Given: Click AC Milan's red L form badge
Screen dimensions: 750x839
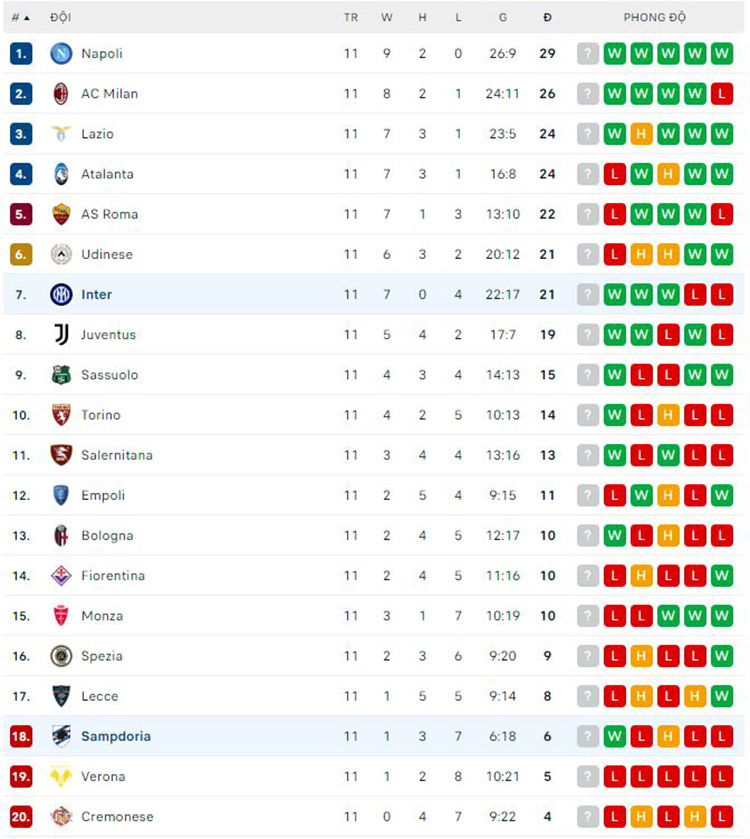Looking at the screenshot, I should [722, 94].
